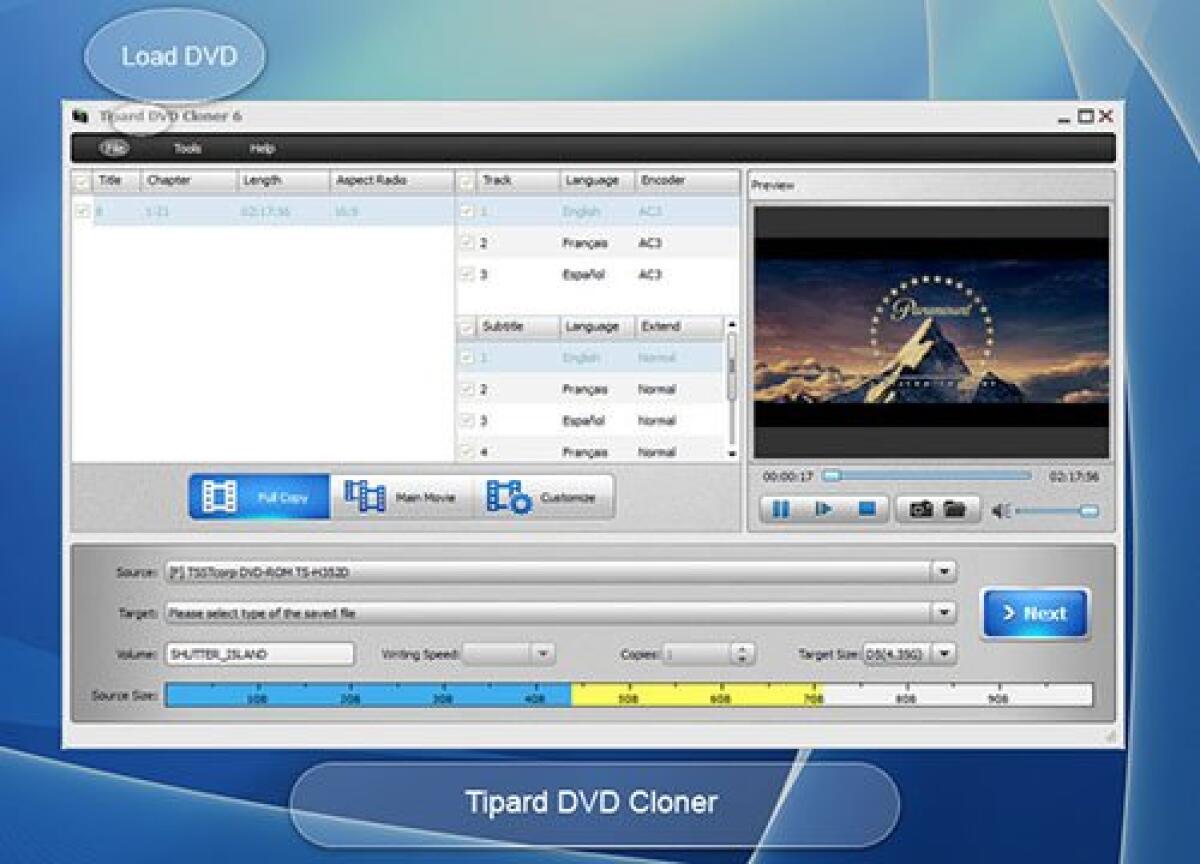This screenshot has width=1200, height=864.
Task: Uncheck the Español audio track
Action: pos(468,274)
